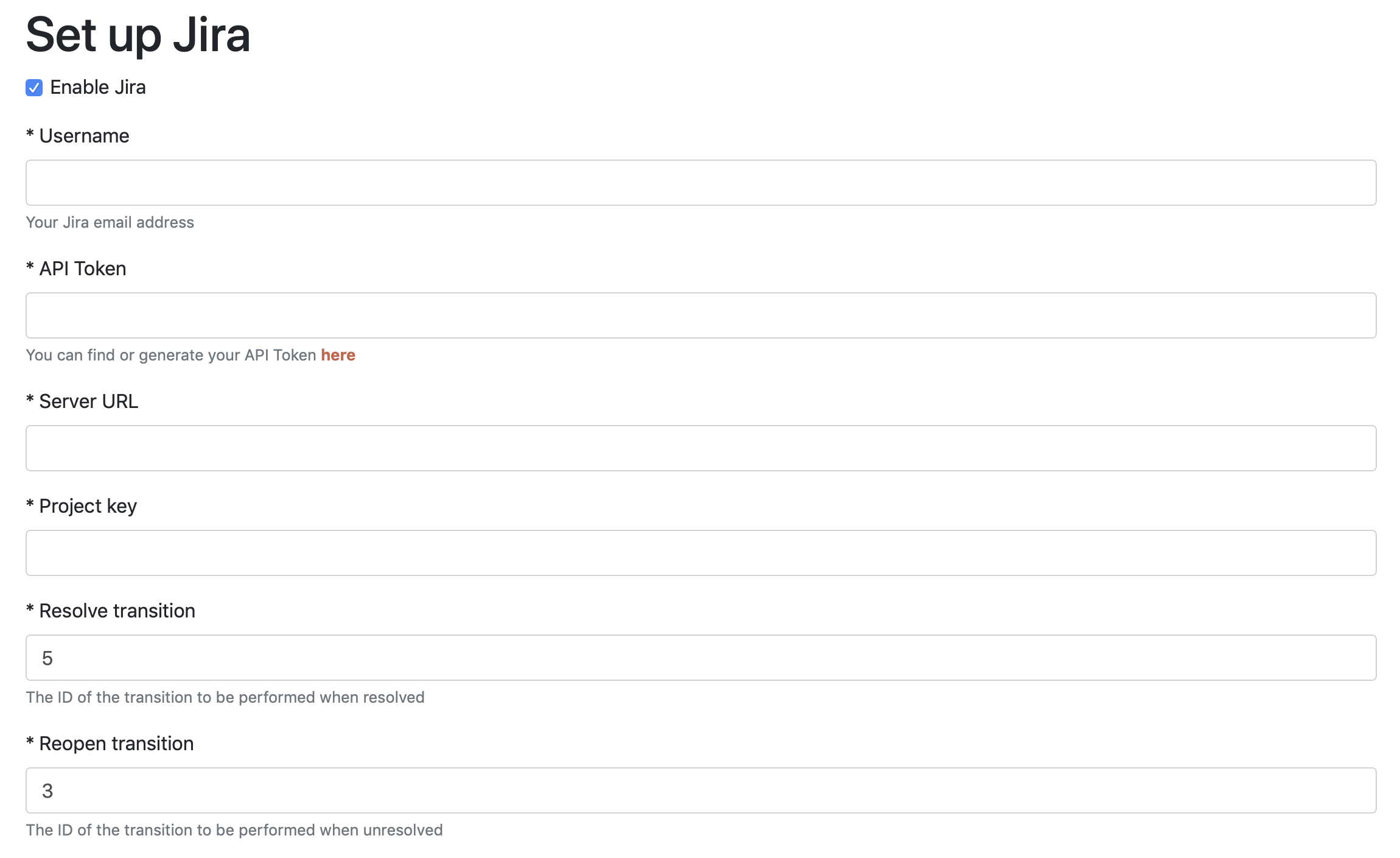Click the API Token input field
The height and width of the screenshot is (858, 1400).
(700, 315)
